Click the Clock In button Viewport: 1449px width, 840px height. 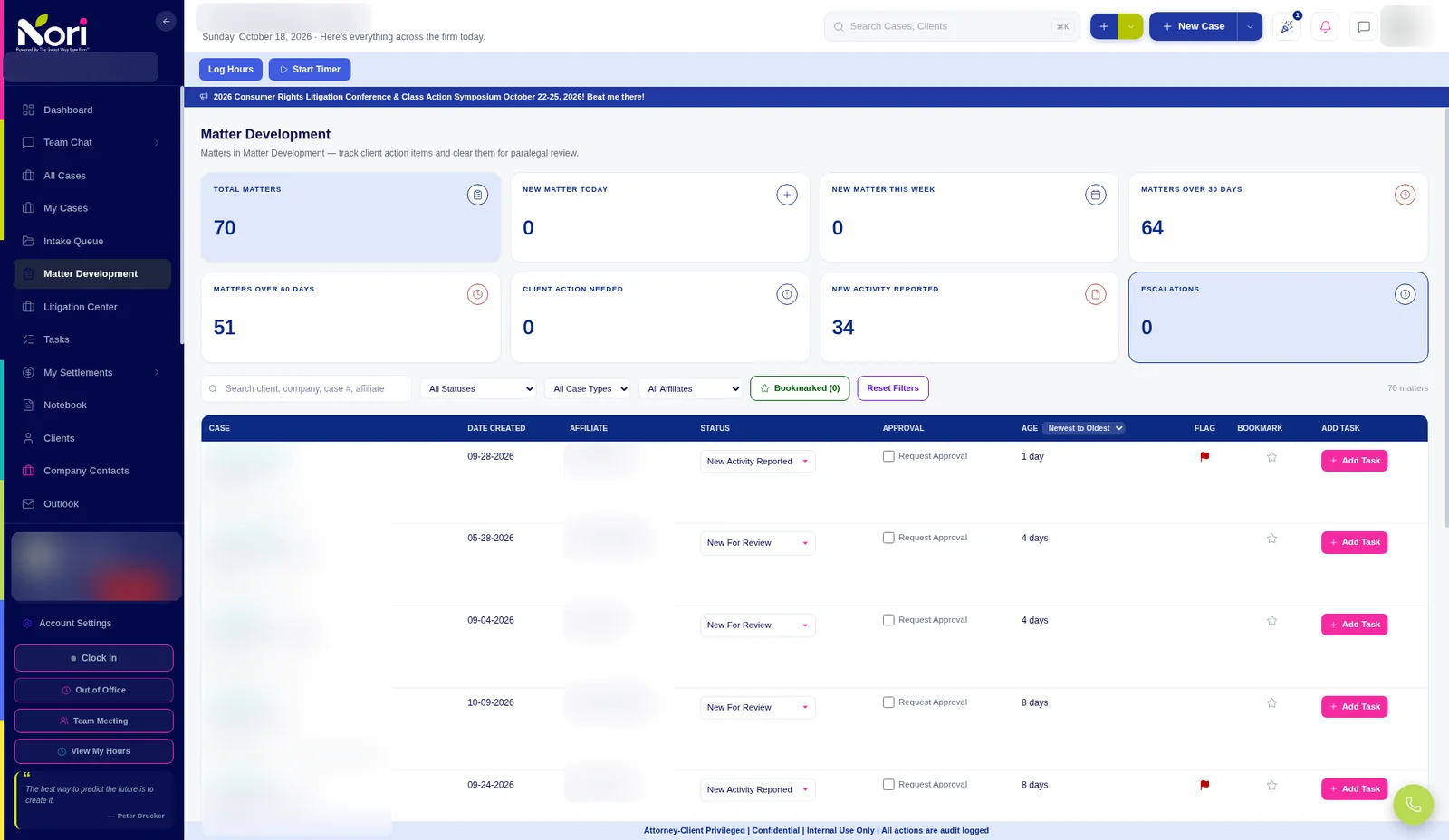click(94, 658)
